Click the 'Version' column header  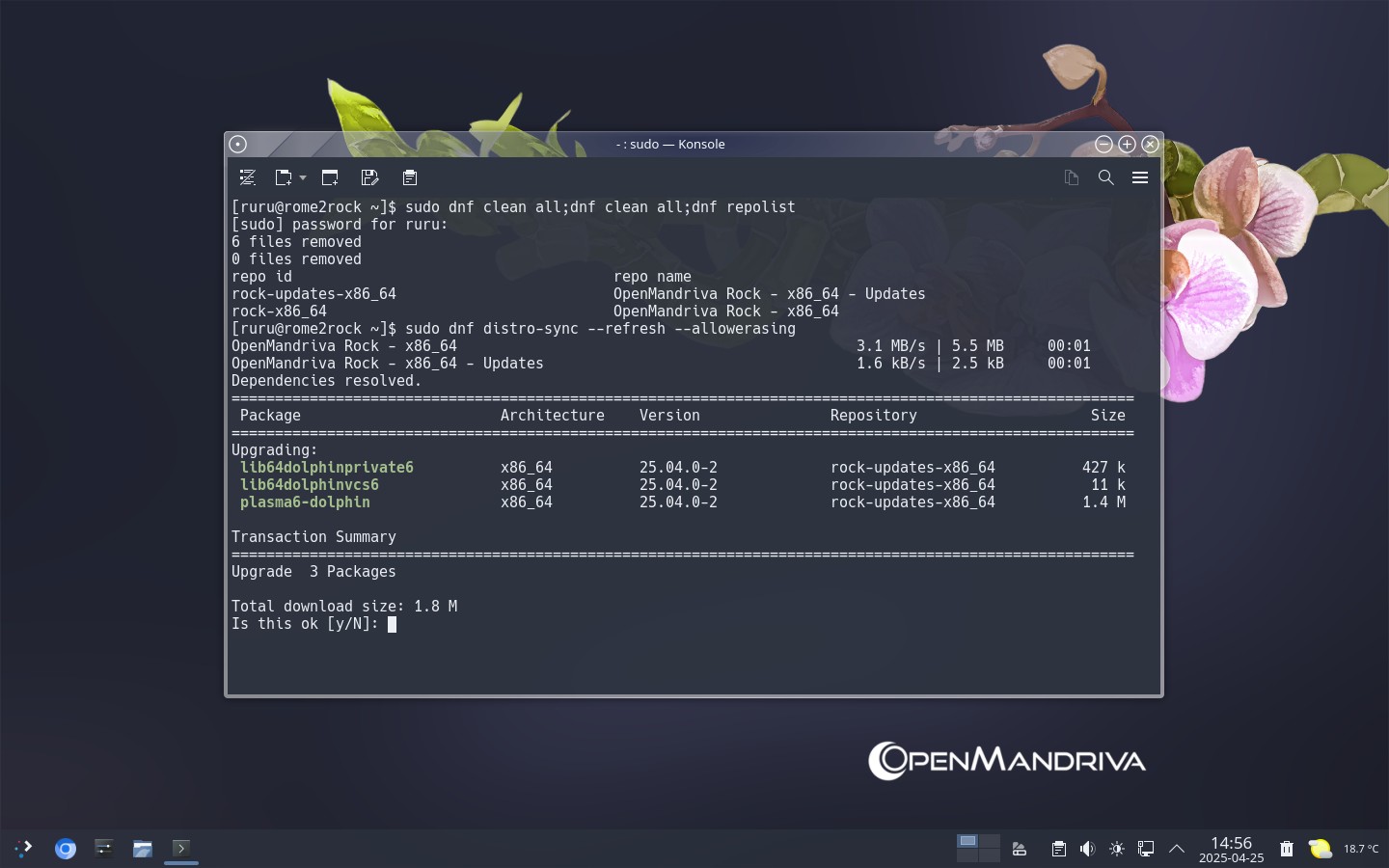[x=669, y=416]
